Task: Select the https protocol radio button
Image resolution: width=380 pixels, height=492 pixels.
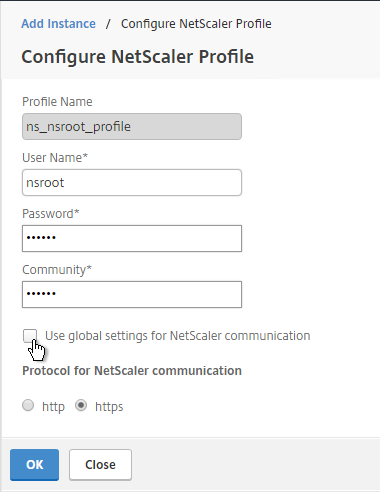Action: tap(81, 405)
